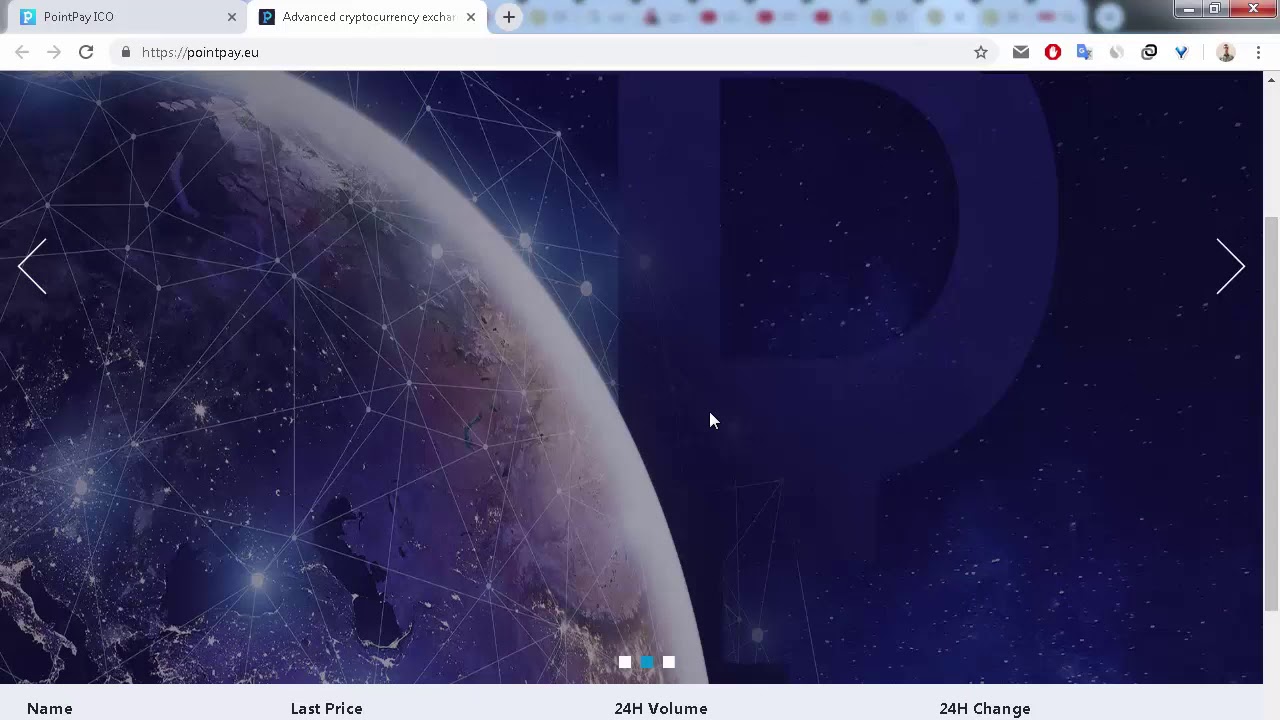Click the browser back arrow

tap(22, 52)
